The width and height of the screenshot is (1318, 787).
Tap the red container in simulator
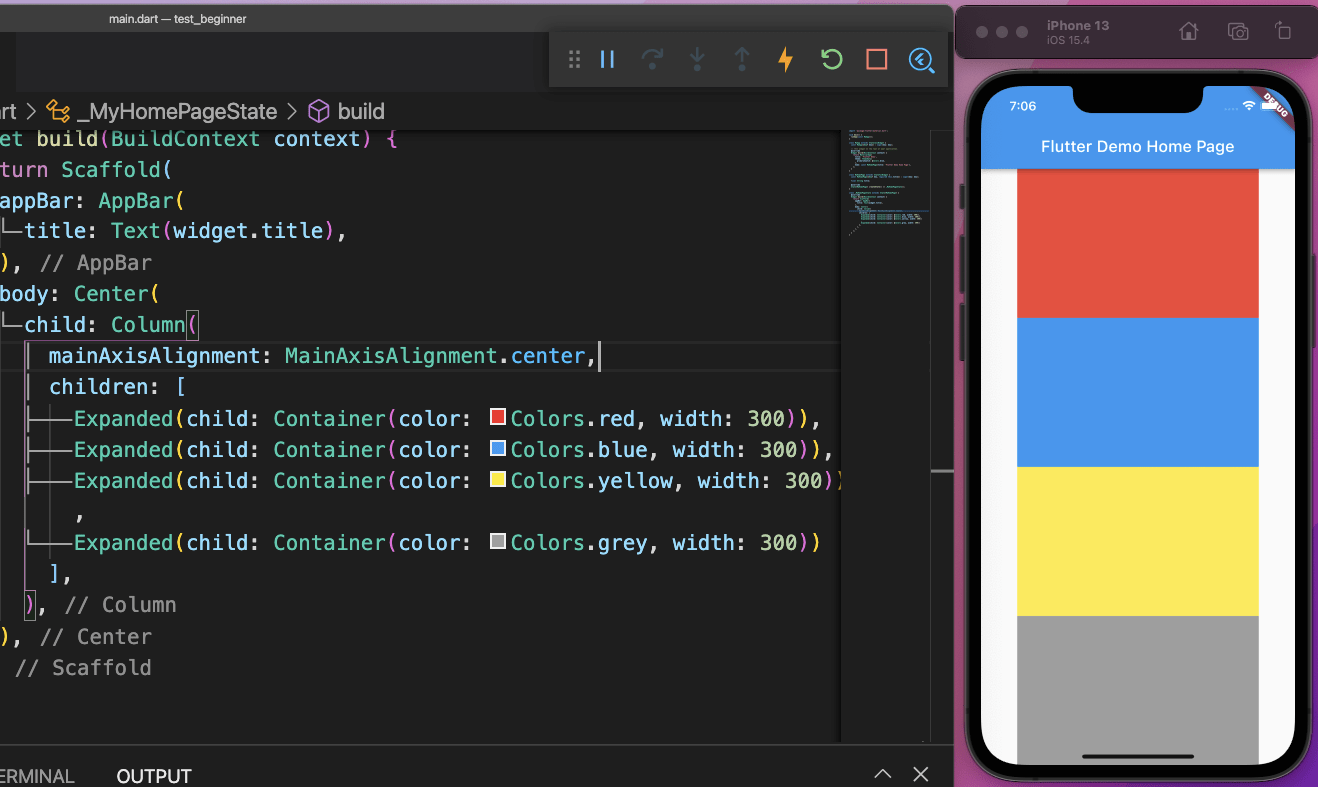(1137, 243)
